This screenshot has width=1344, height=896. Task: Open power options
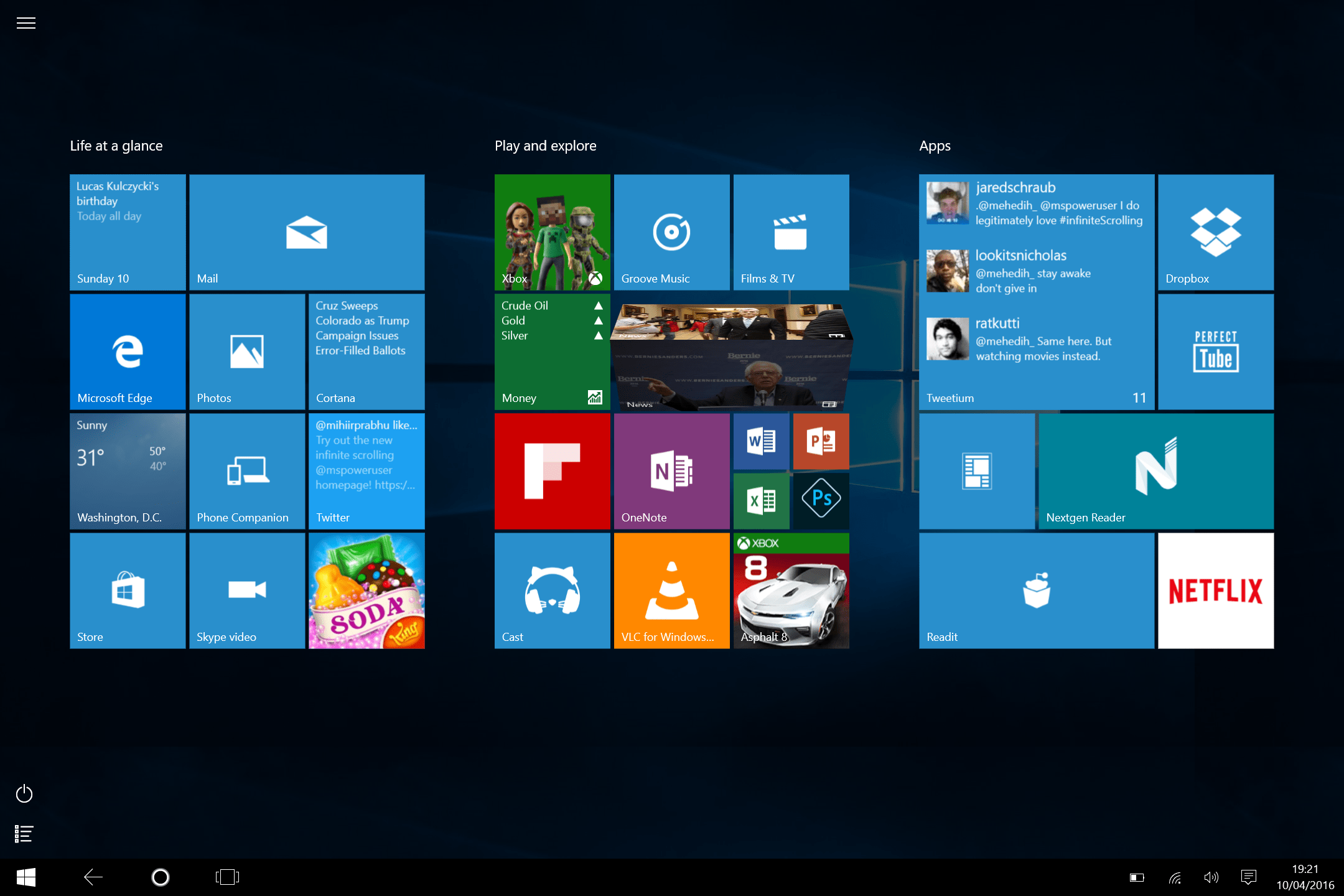coord(24,793)
